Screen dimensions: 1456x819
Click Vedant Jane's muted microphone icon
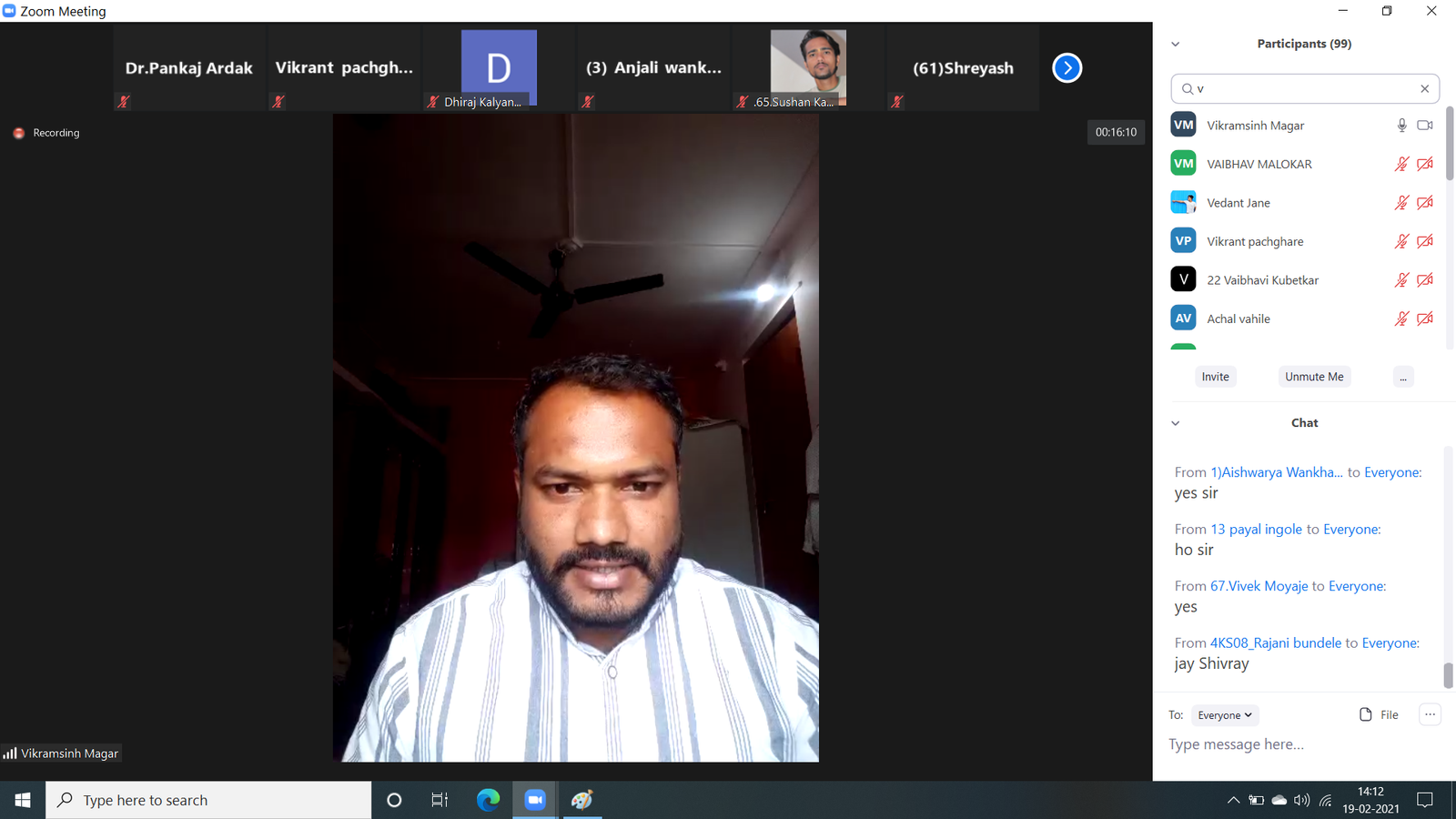(1401, 203)
